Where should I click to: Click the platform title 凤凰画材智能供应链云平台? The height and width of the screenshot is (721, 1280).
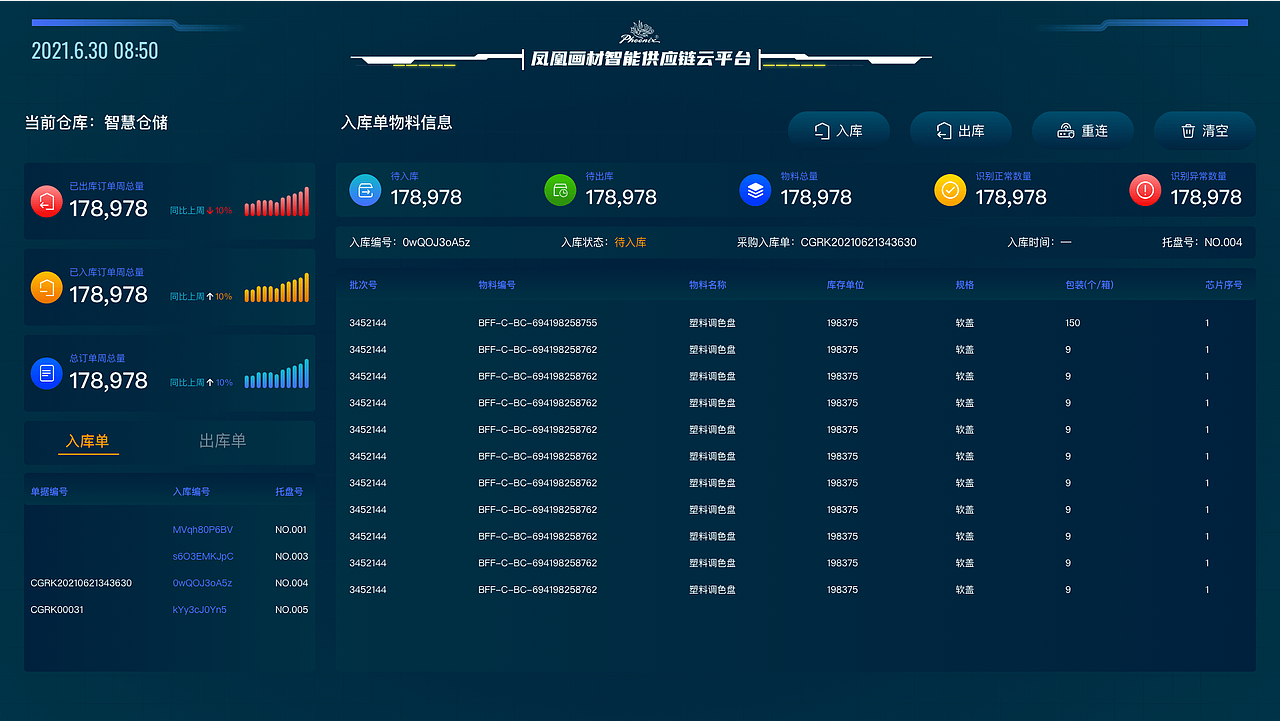point(641,59)
